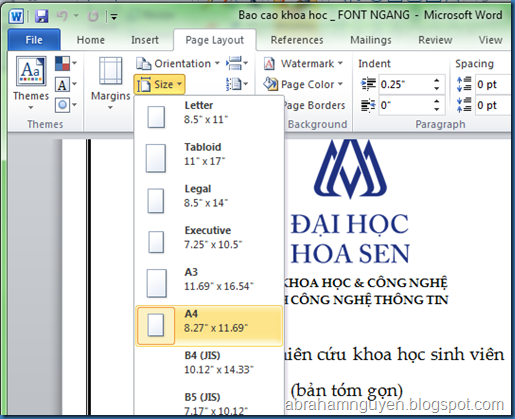Open the Page Color dropdown
Viewport: 515px width, 419px height.
303,84
